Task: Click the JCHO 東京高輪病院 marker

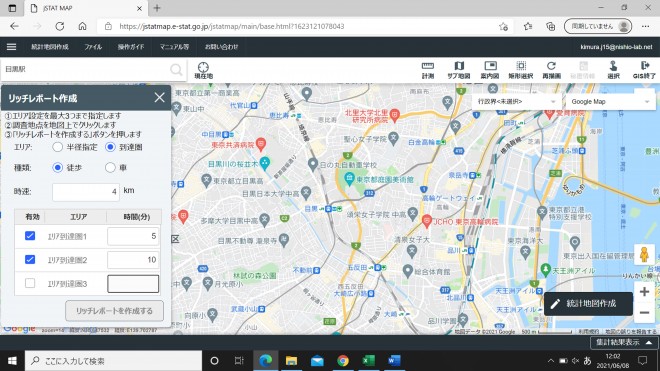Action: (x=427, y=220)
